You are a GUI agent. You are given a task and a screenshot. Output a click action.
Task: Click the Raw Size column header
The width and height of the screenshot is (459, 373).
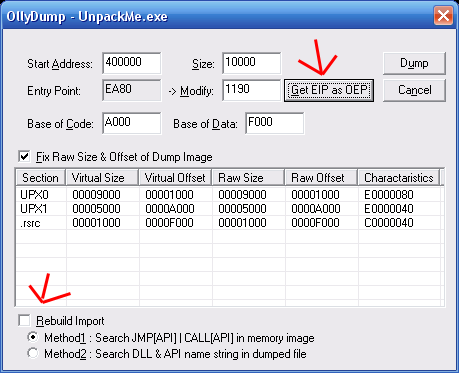click(x=248, y=178)
